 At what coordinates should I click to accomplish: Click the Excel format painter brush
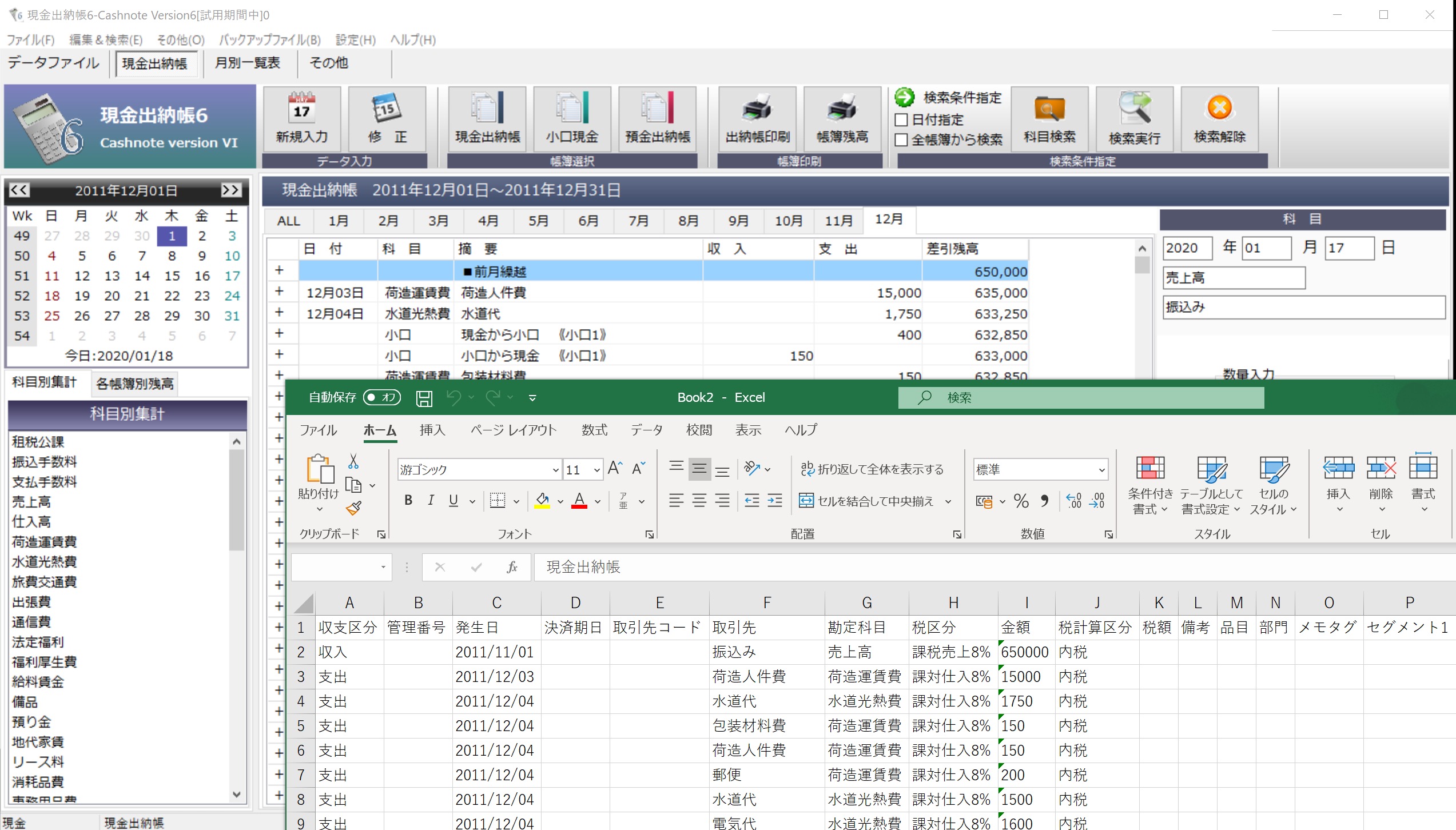click(x=353, y=508)
